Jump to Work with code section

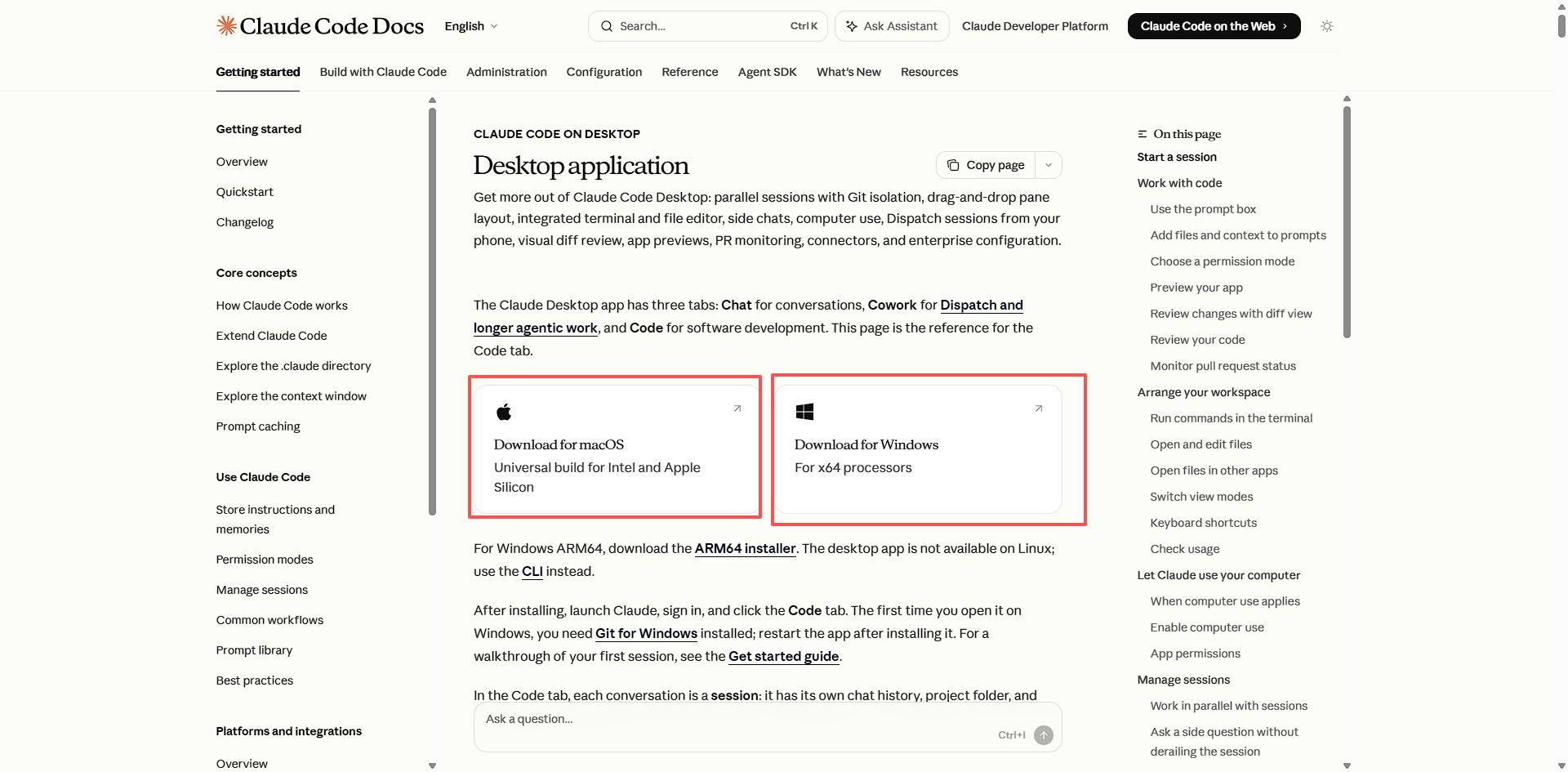[x=1180, y=183]
